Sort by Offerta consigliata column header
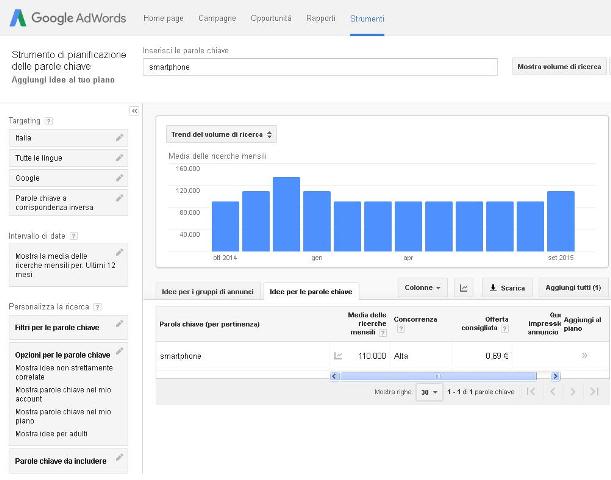The height and width of the screenshot is (480, 611). (x=485, y=324)
